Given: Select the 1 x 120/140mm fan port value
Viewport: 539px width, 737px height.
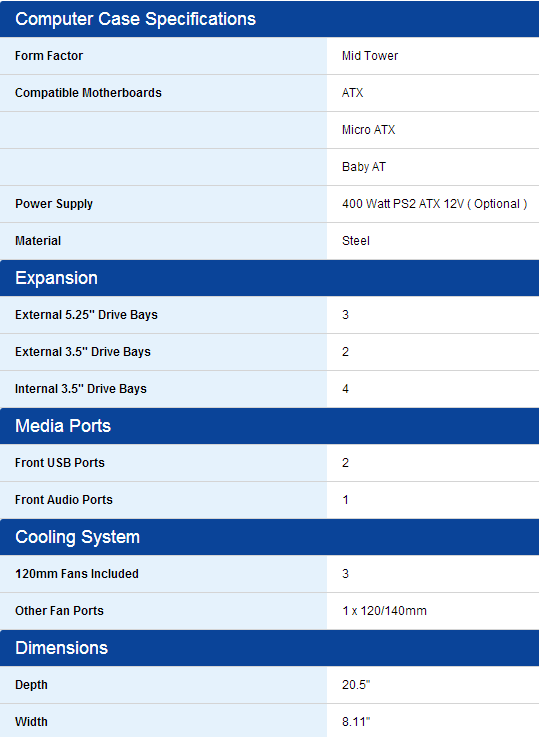Looking at the screenshot, I should (384, 611).
